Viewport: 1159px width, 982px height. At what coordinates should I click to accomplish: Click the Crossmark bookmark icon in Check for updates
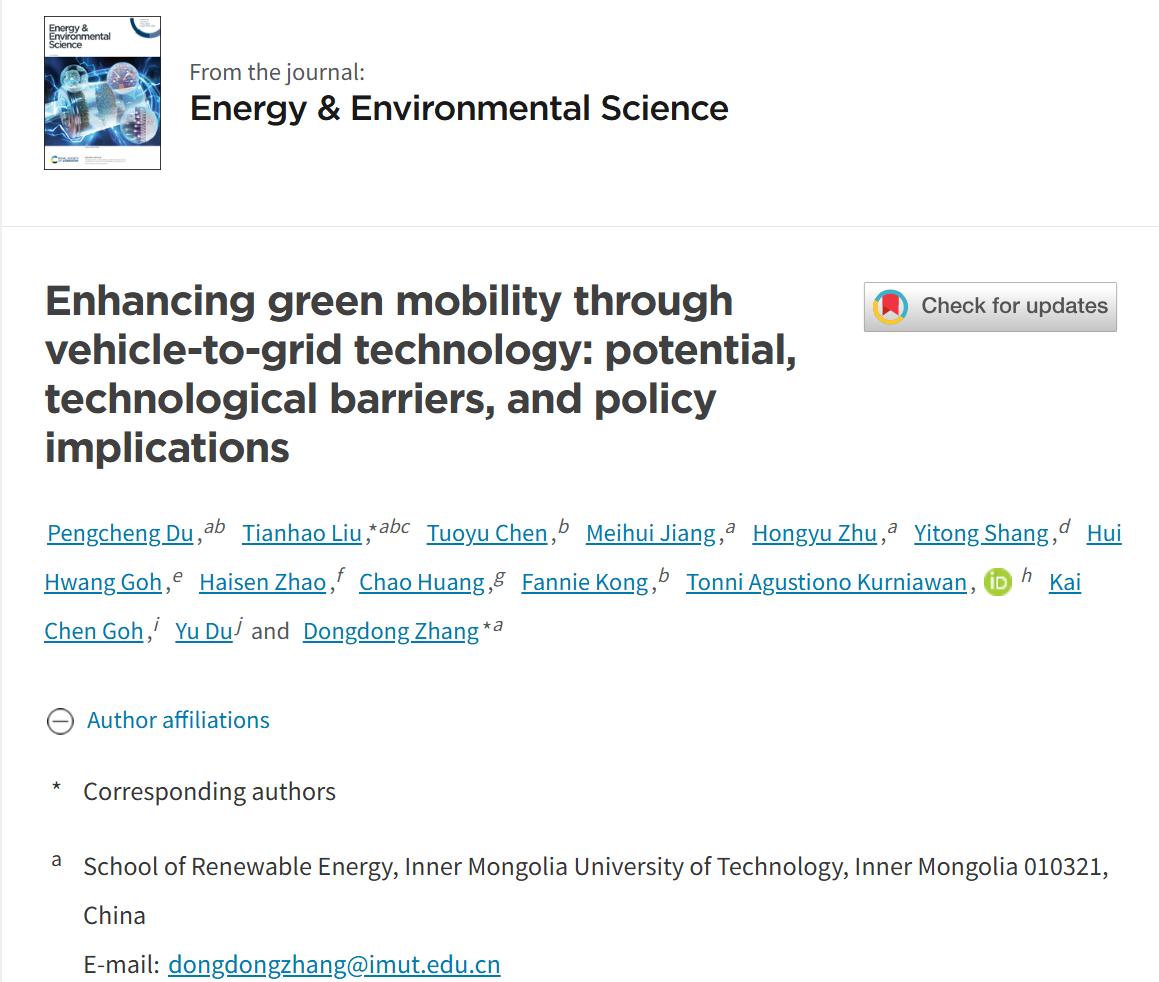tap(890, 306)
